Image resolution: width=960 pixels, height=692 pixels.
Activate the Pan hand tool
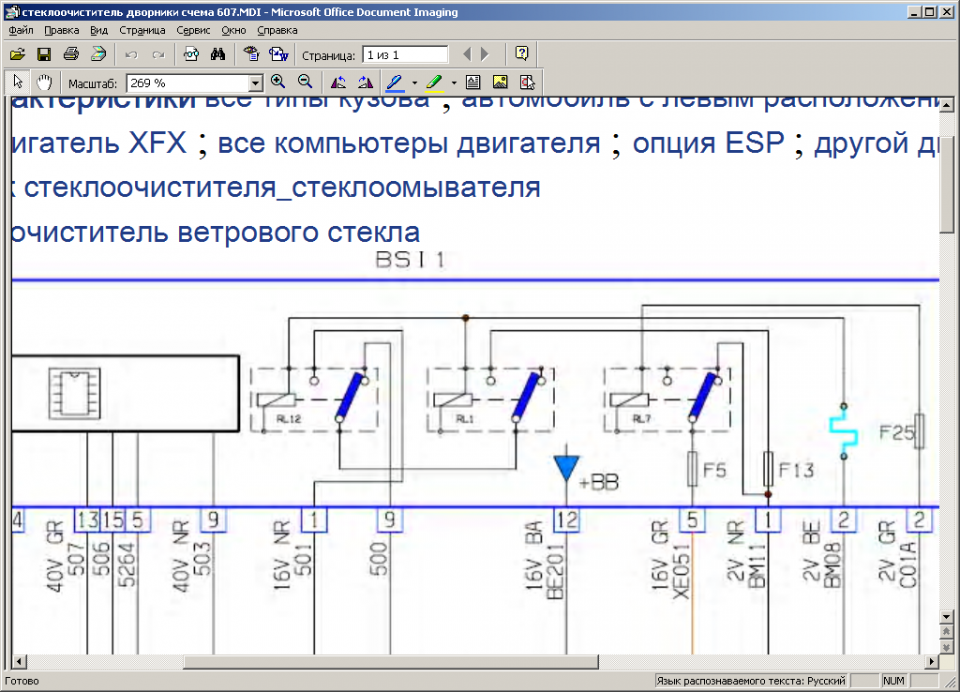coord(44,81)
